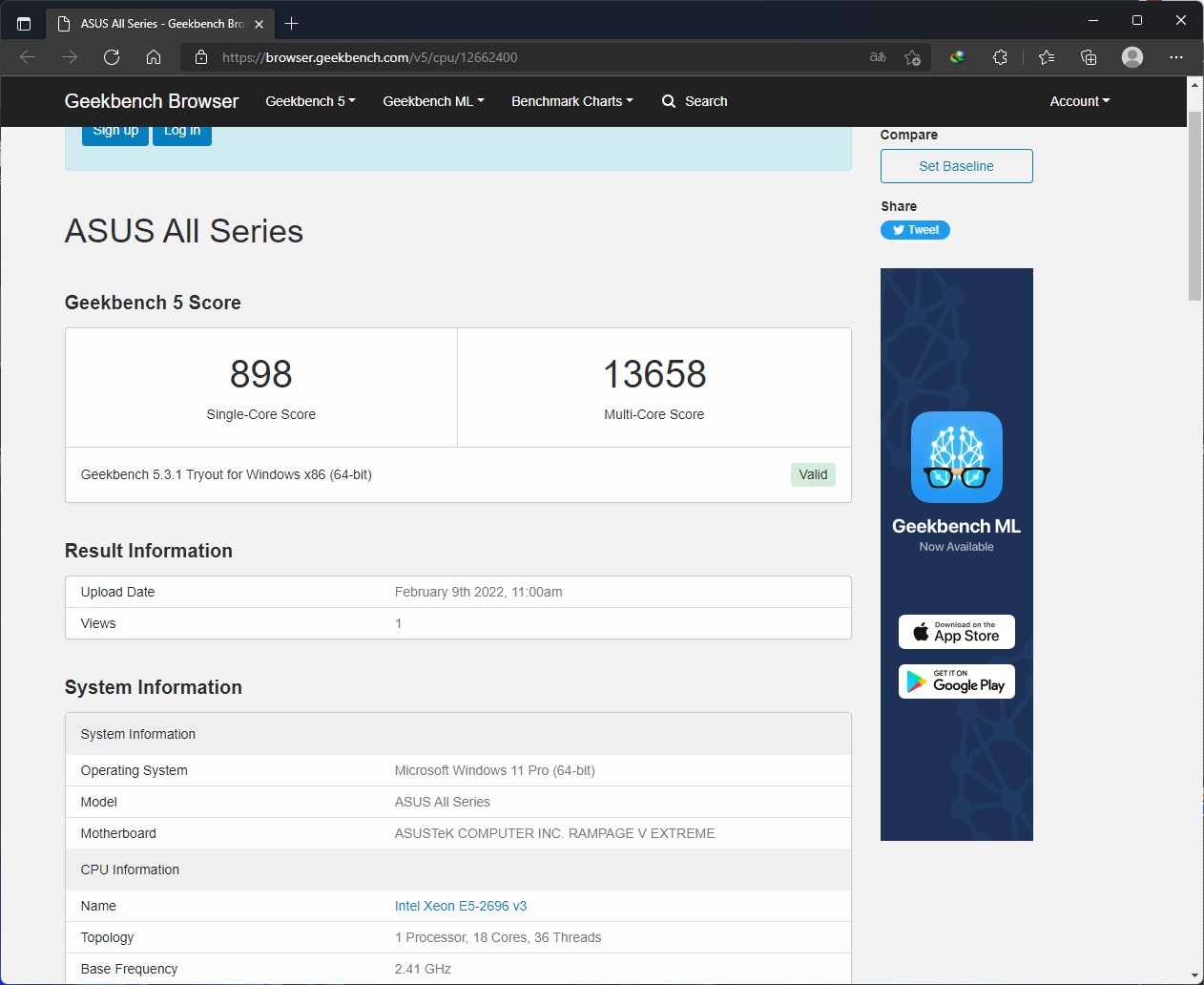The width and height of the screenshot is (1204, 985).
Task: Go to Geekbench Browser home
Action: click(x=152, y=101)
